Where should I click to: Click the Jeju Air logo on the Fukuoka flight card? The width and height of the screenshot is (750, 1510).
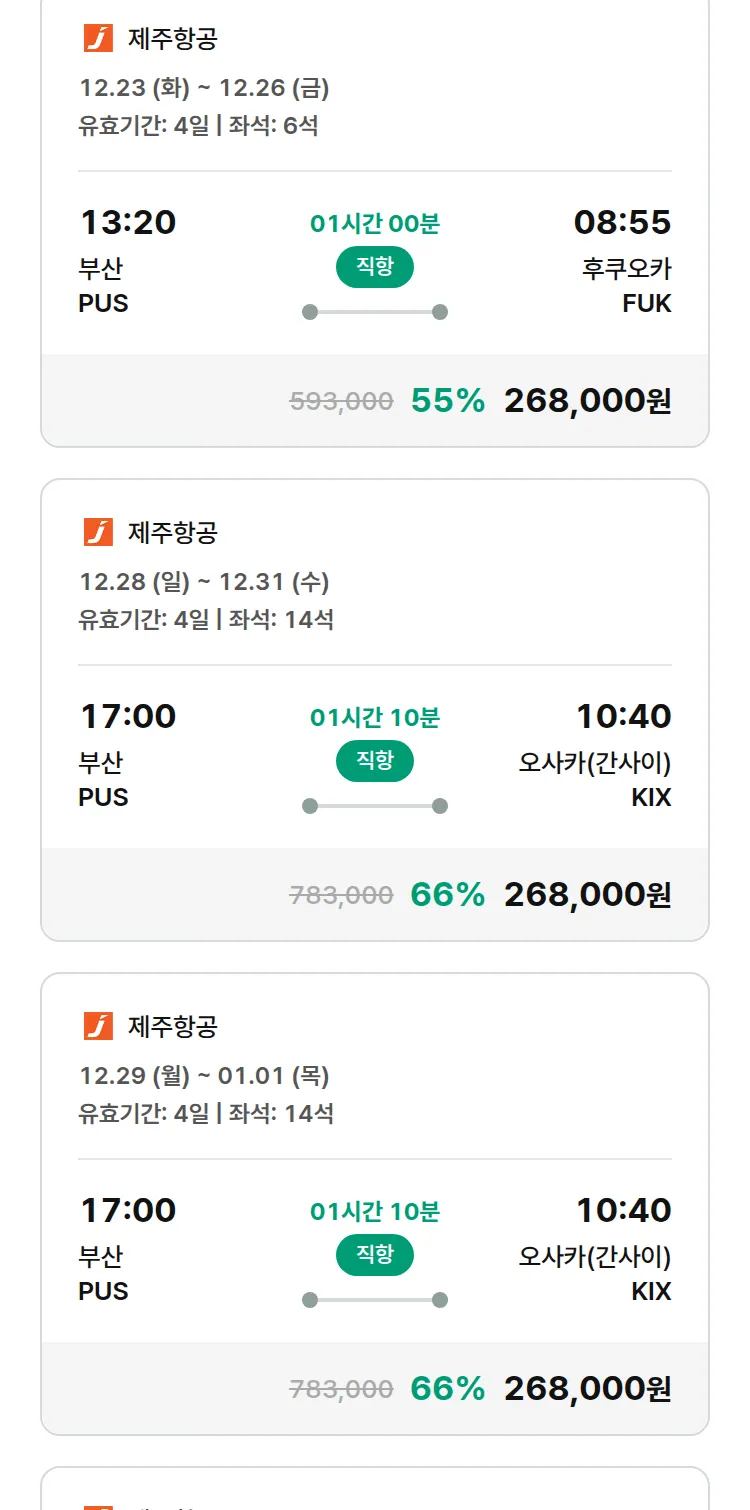[98, 38]
